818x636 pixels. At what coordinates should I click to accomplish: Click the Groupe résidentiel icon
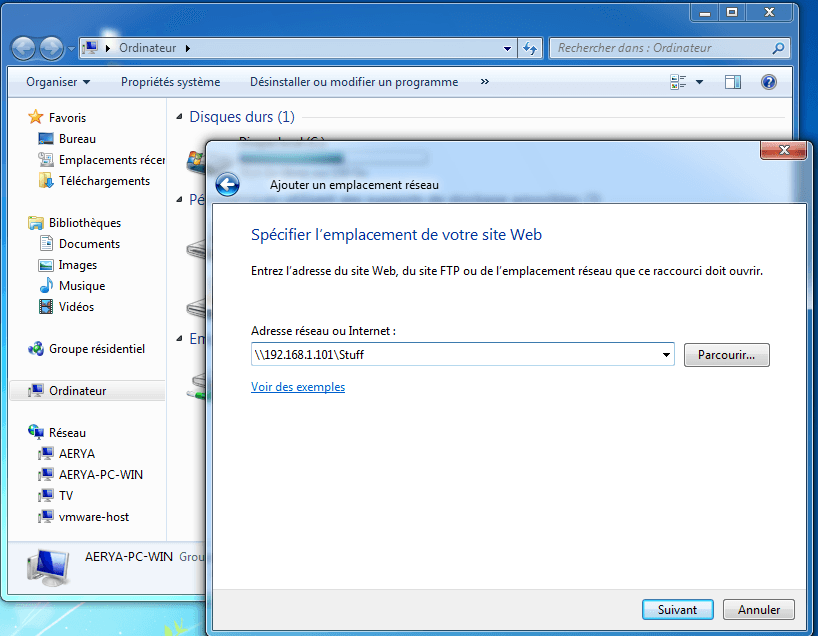pos(35,349)
